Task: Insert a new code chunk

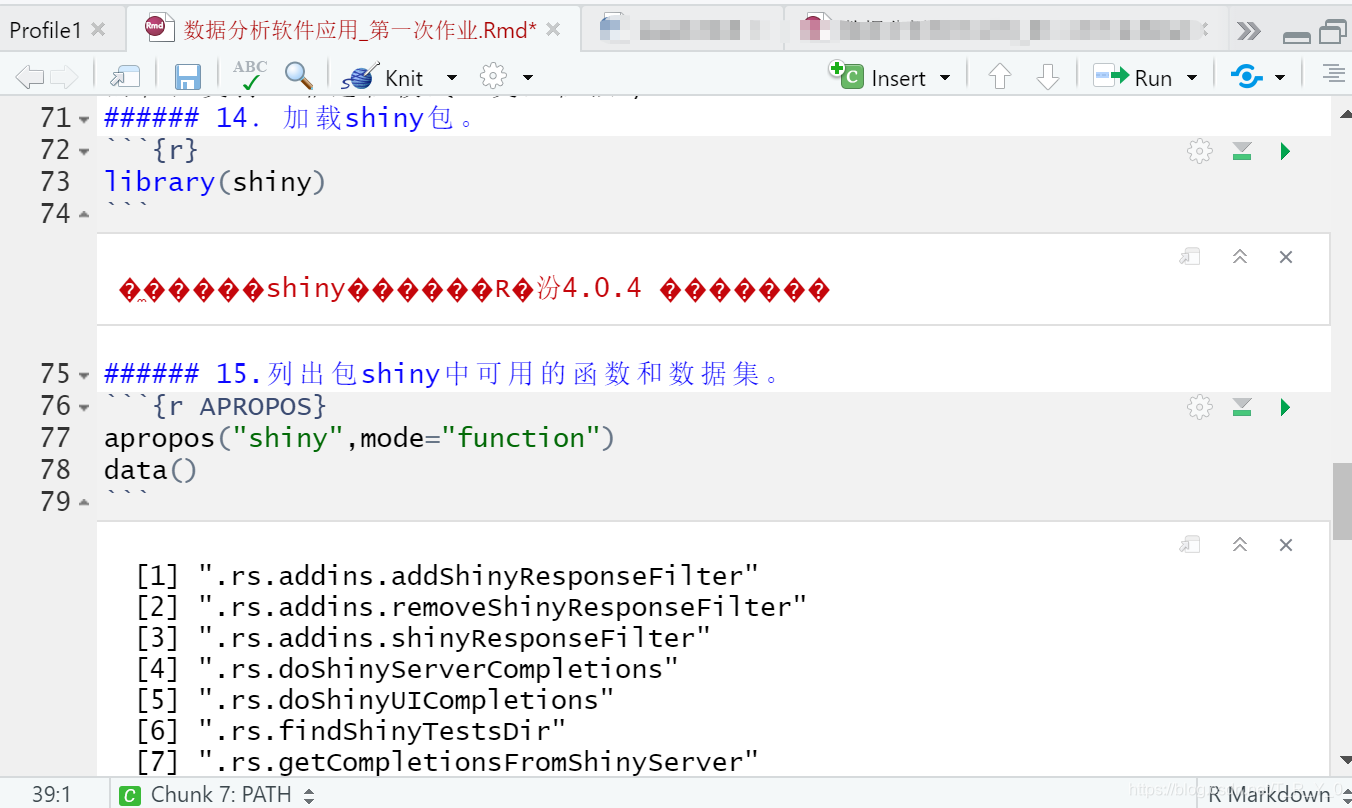Action: 877,77
